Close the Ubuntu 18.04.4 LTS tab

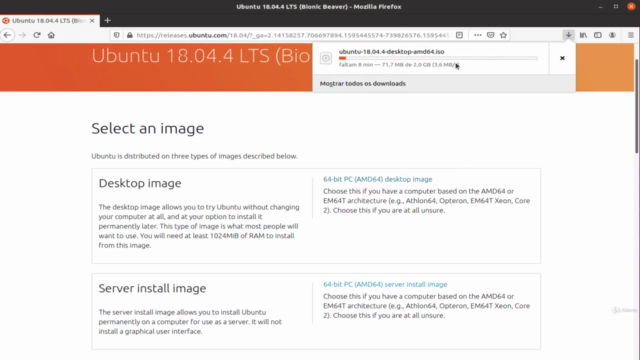click(x=92, y=20)
